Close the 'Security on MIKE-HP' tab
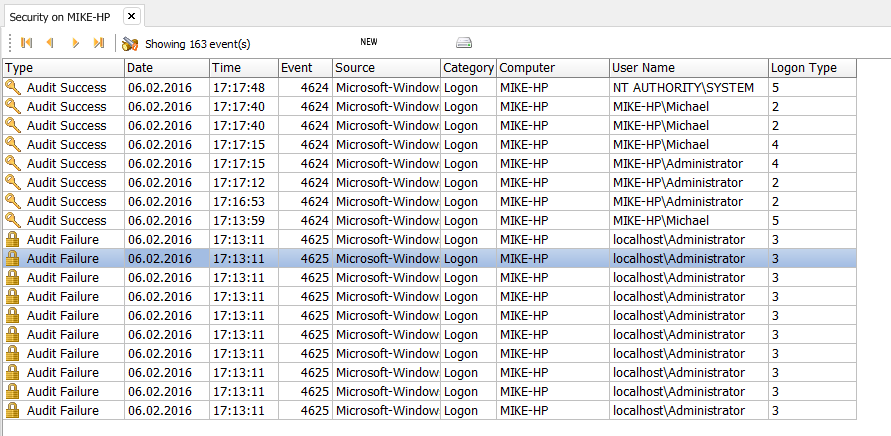 pyautogui.click(x=131, y=16)
